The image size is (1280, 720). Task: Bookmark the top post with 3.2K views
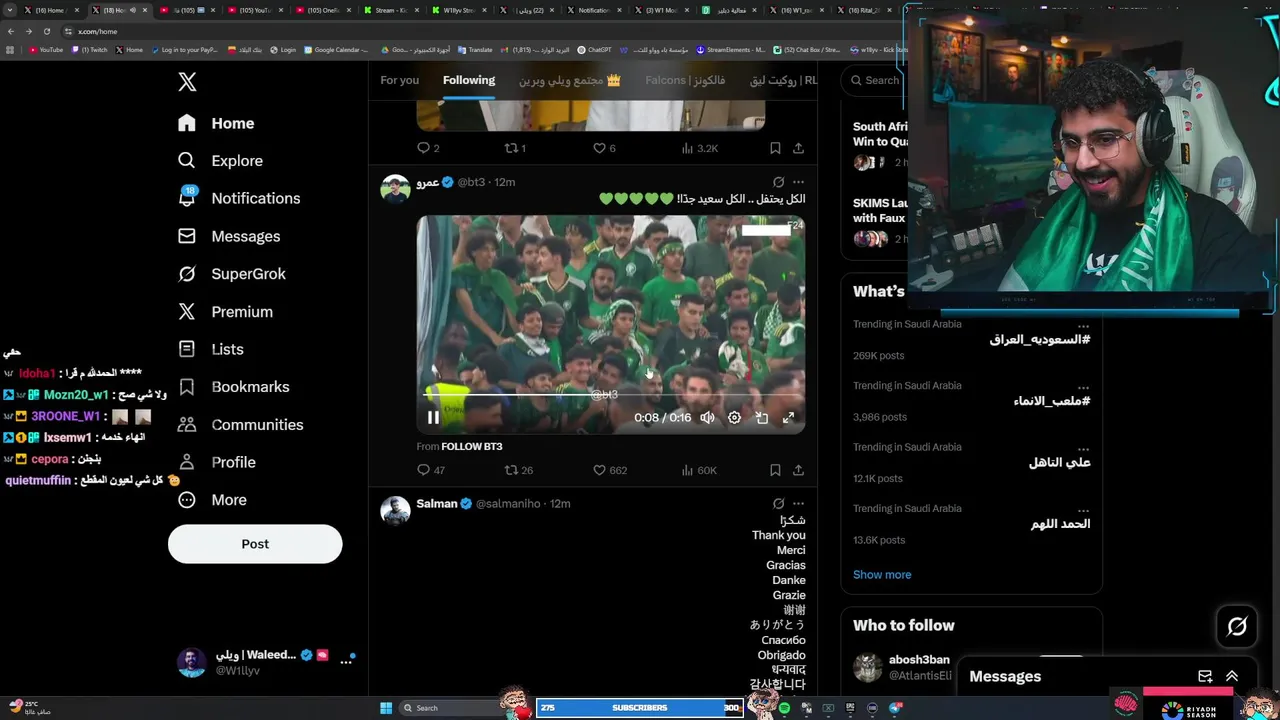click(775, 148)
